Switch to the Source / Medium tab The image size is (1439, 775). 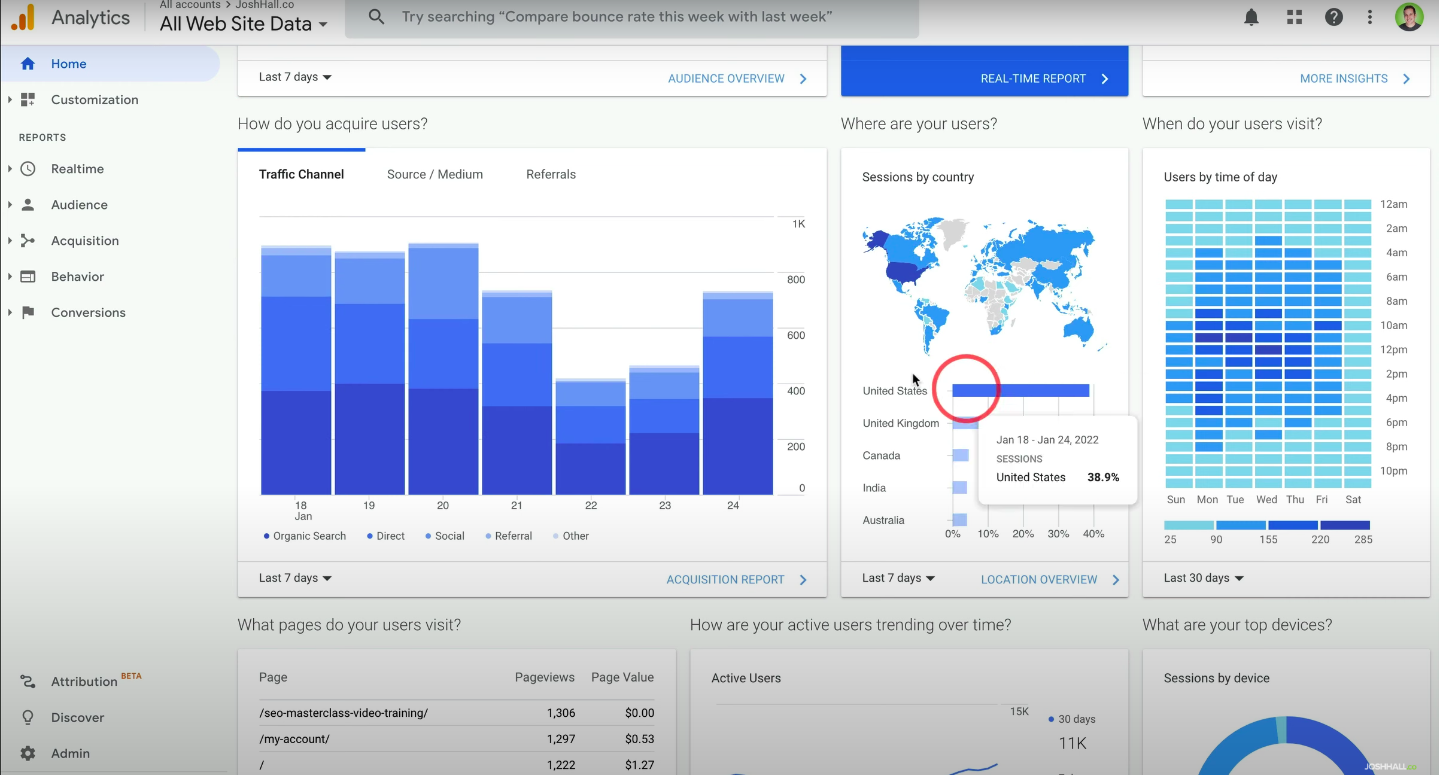coord(435,174)
